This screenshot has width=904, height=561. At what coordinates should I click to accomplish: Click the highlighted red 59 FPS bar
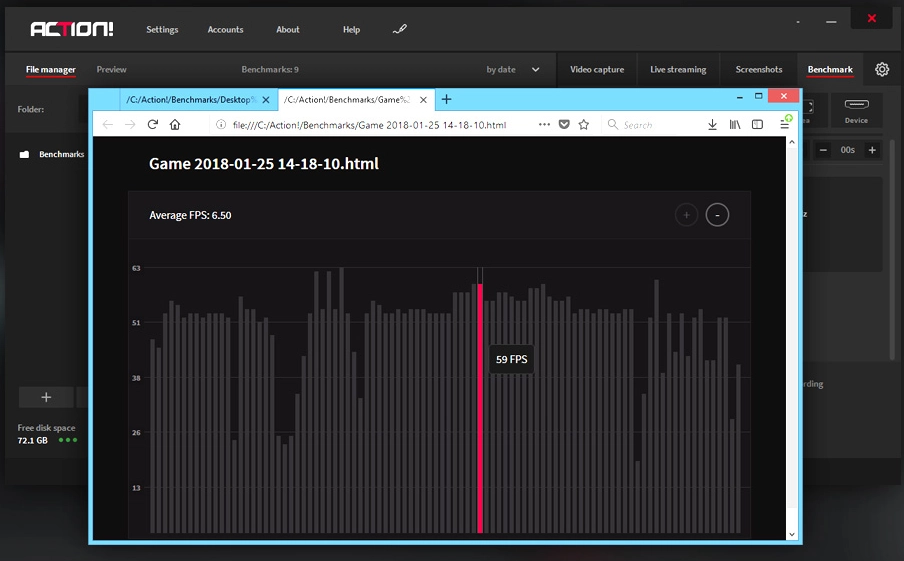coord(480,408)
